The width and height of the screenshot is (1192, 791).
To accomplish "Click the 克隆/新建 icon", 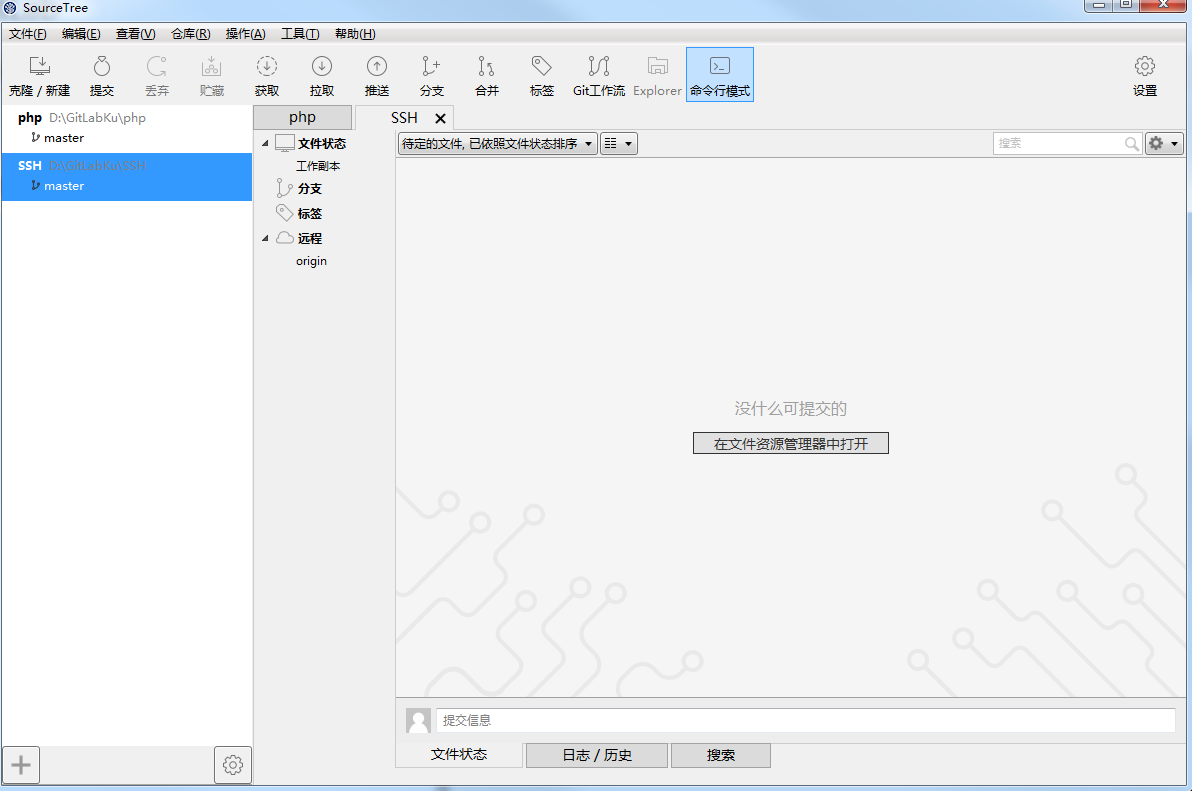I will [39, 73].
